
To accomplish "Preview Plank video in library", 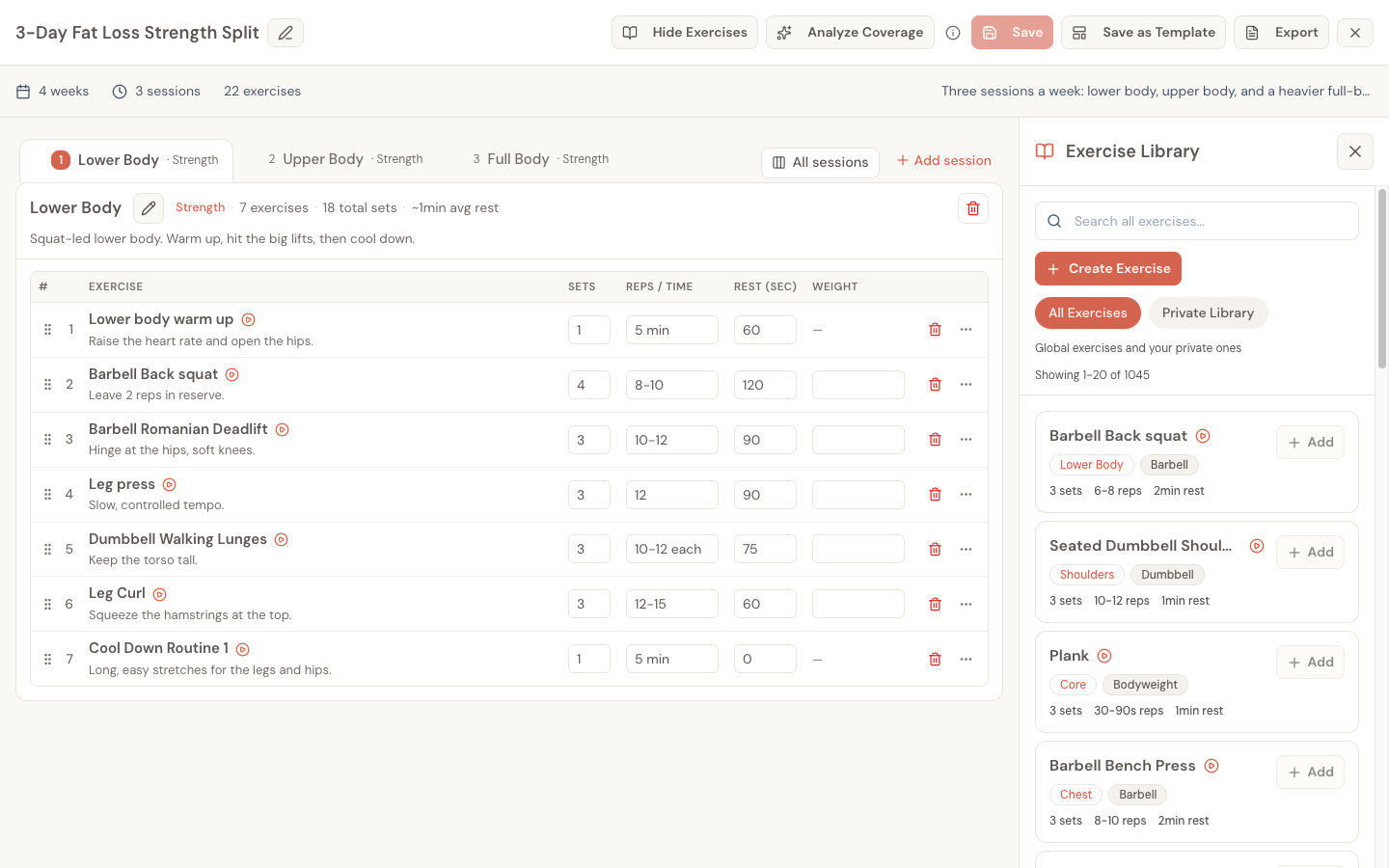I will coord(1104,656).
